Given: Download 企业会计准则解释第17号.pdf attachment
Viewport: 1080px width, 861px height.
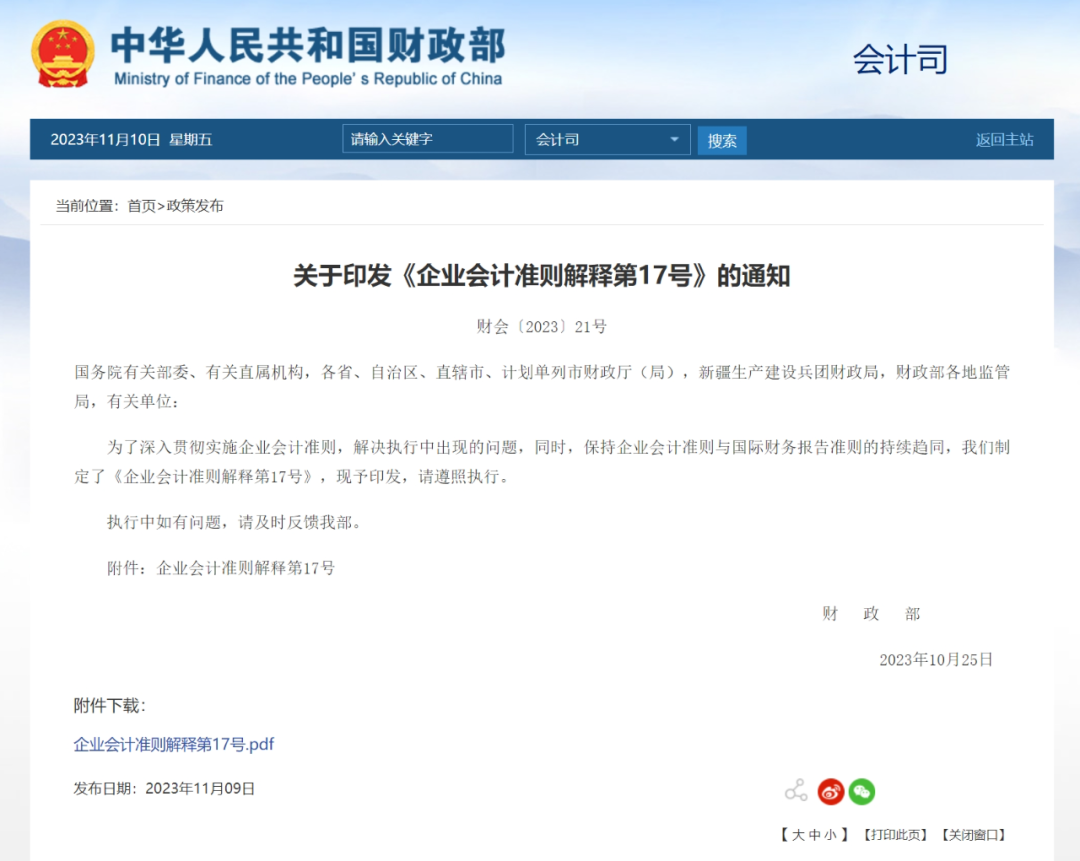Looking at the screenshot, I should (174, 744).
